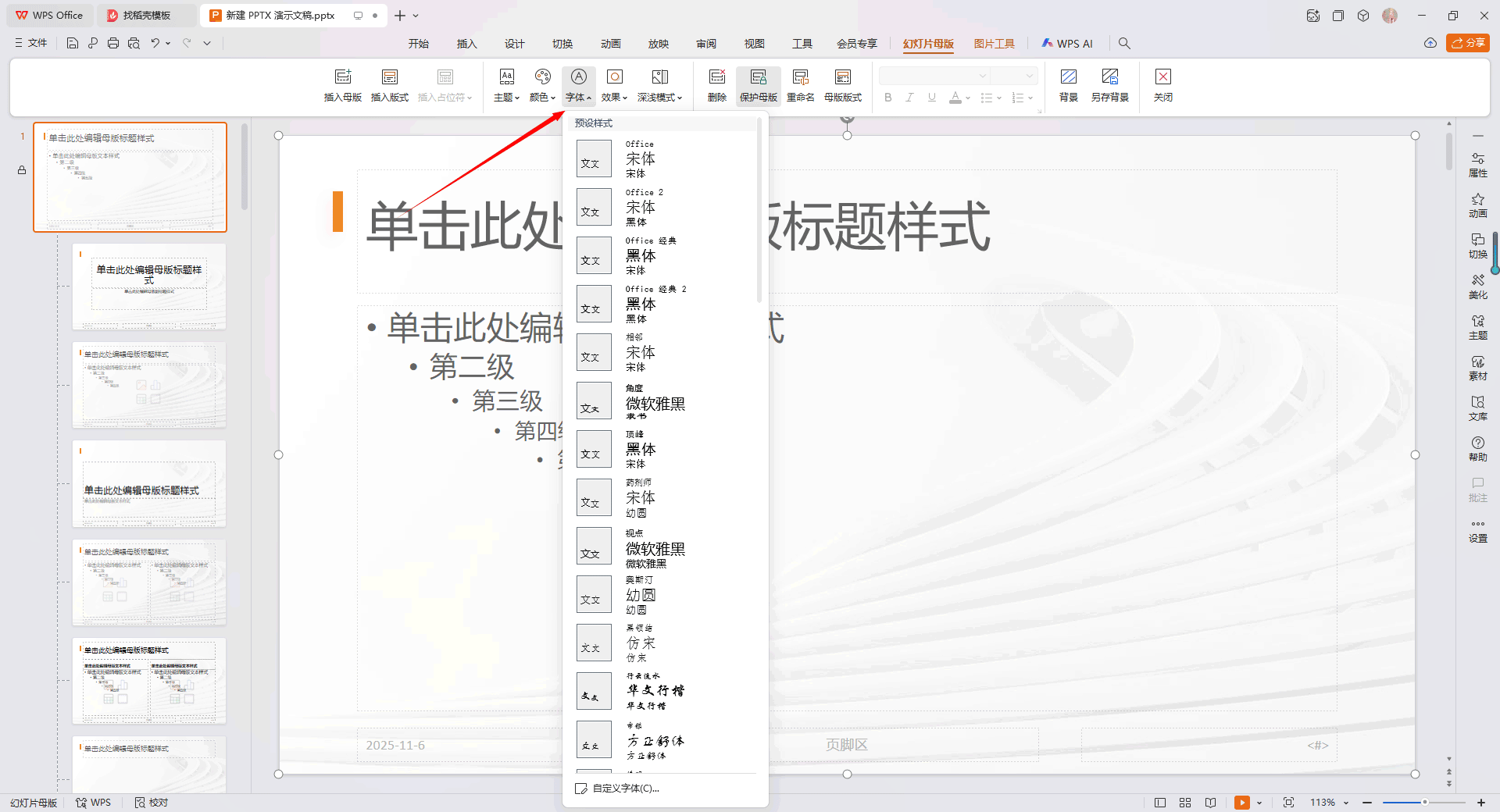Open the 属性 panel in right sidebar
Viewport: 1500px width, 812px height.
pos(1478,164)
